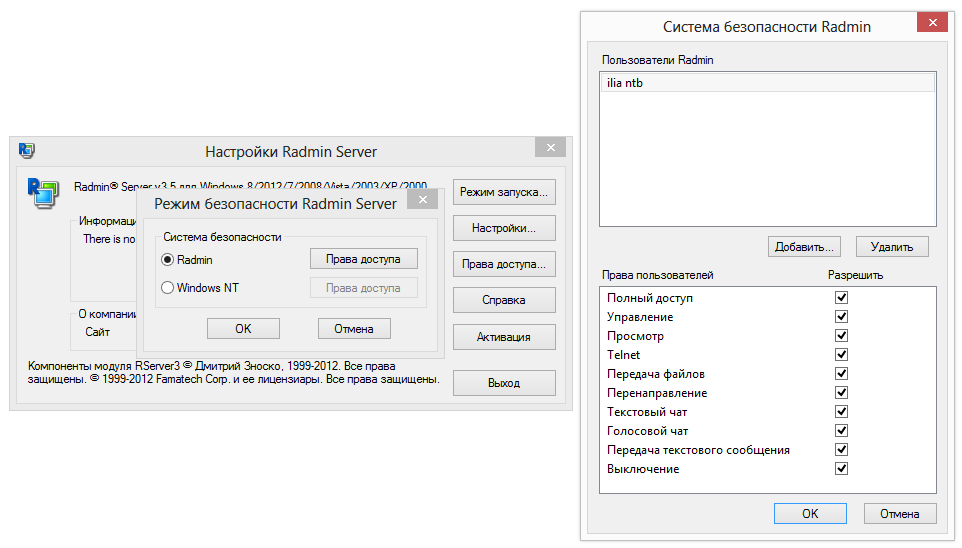Screen dimensions: 962x548
Task: Click the Radmin Server computer logo icon
Action: 42,192
